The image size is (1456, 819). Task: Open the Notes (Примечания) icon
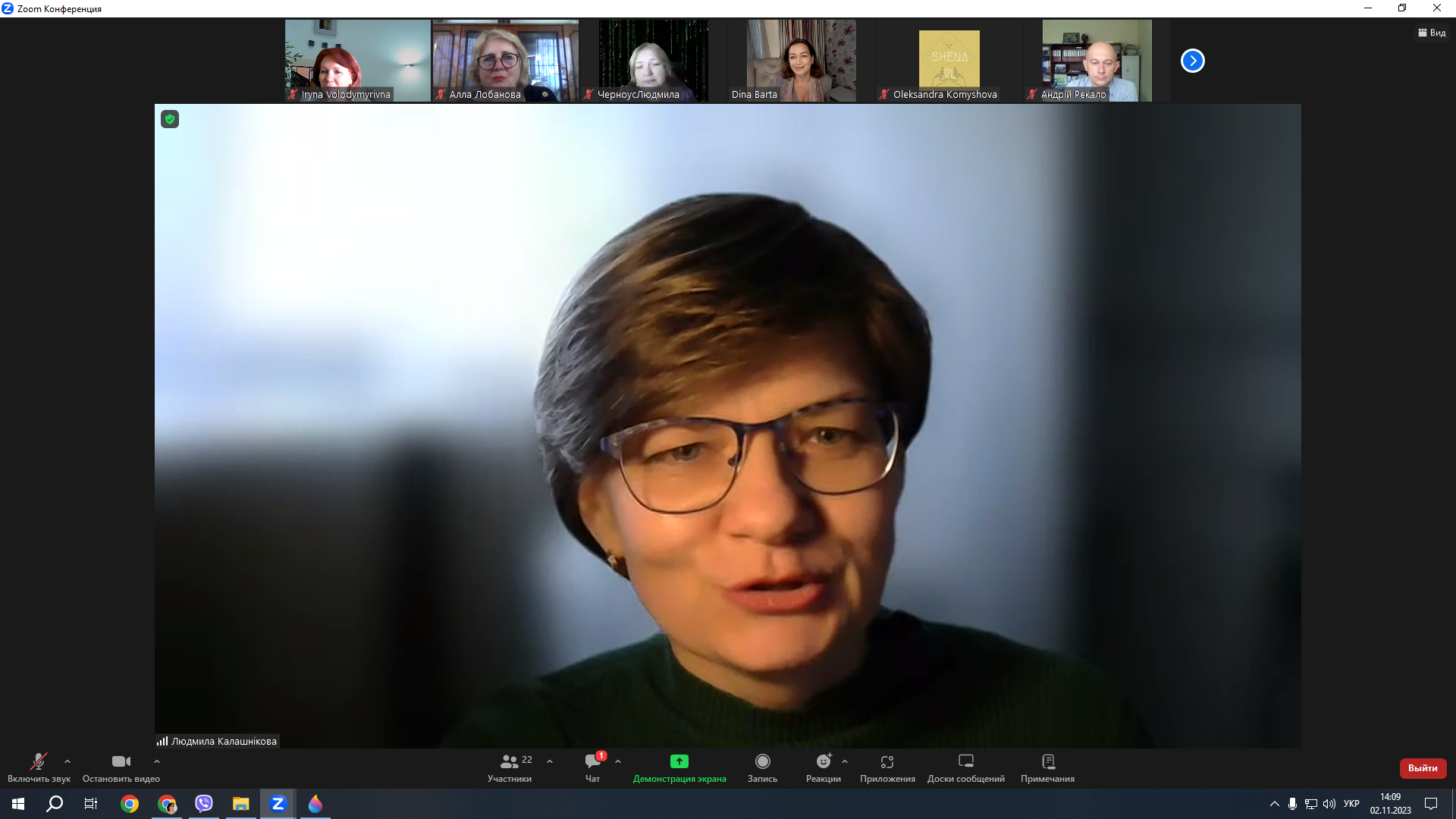[x=1048, y=761]
